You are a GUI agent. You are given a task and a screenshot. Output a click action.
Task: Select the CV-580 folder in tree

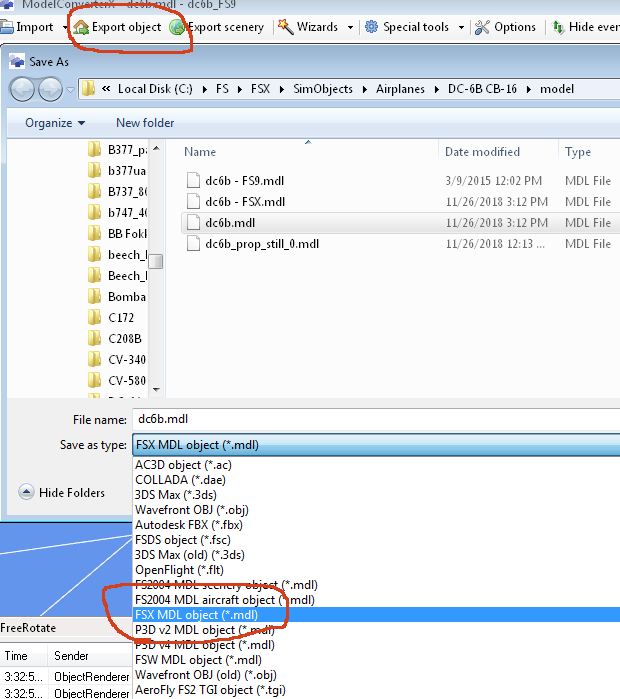point(118,380)
